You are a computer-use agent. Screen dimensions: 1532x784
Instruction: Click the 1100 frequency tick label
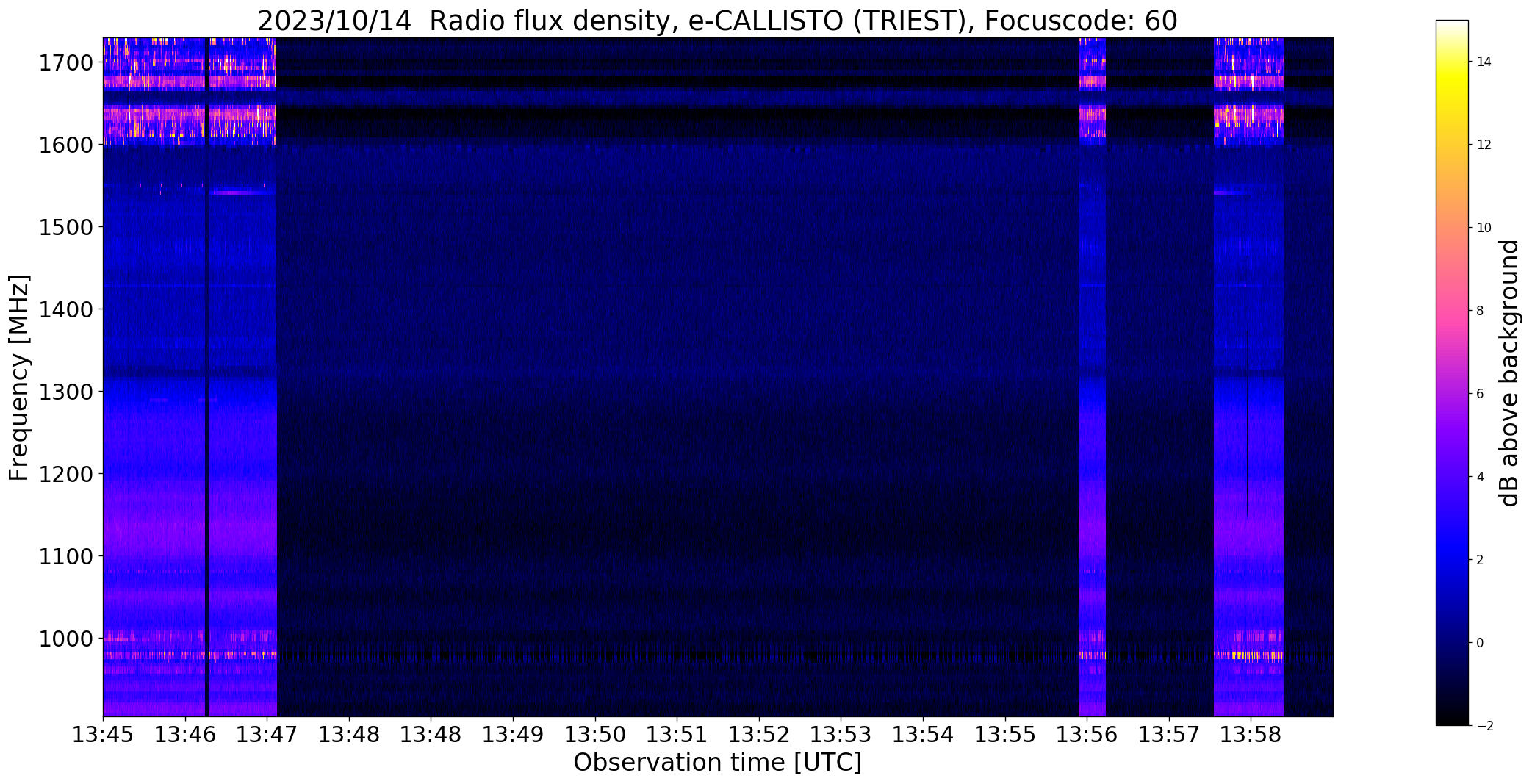point(66,557)
